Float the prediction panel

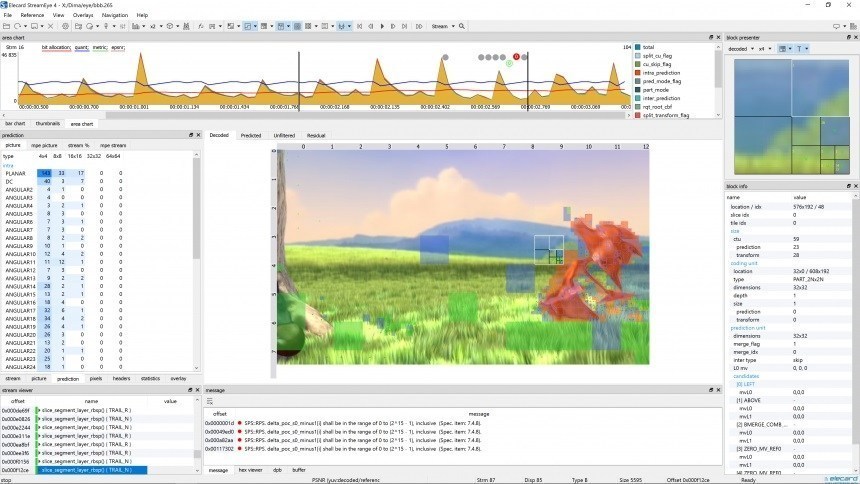coord(191,134)
